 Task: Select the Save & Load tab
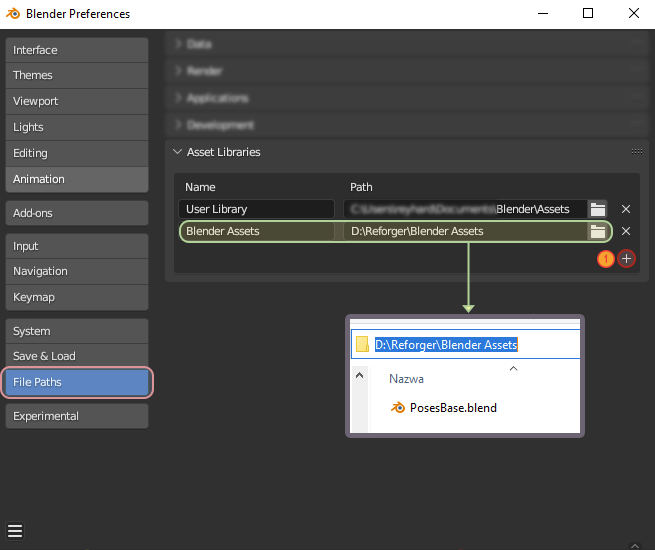[x=77, y=356]
